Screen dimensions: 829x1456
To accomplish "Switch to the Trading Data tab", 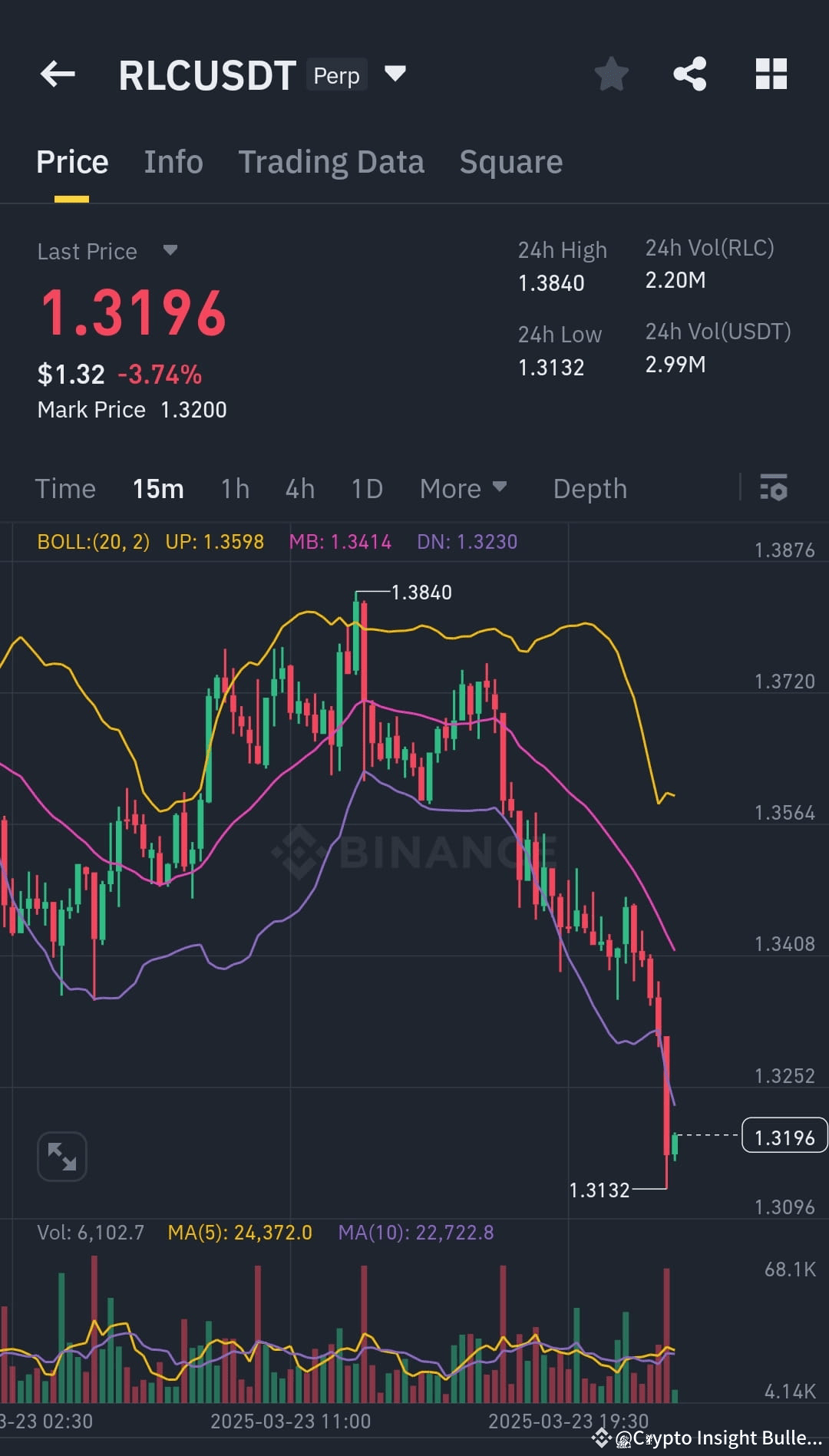I will tap(332, 162).
